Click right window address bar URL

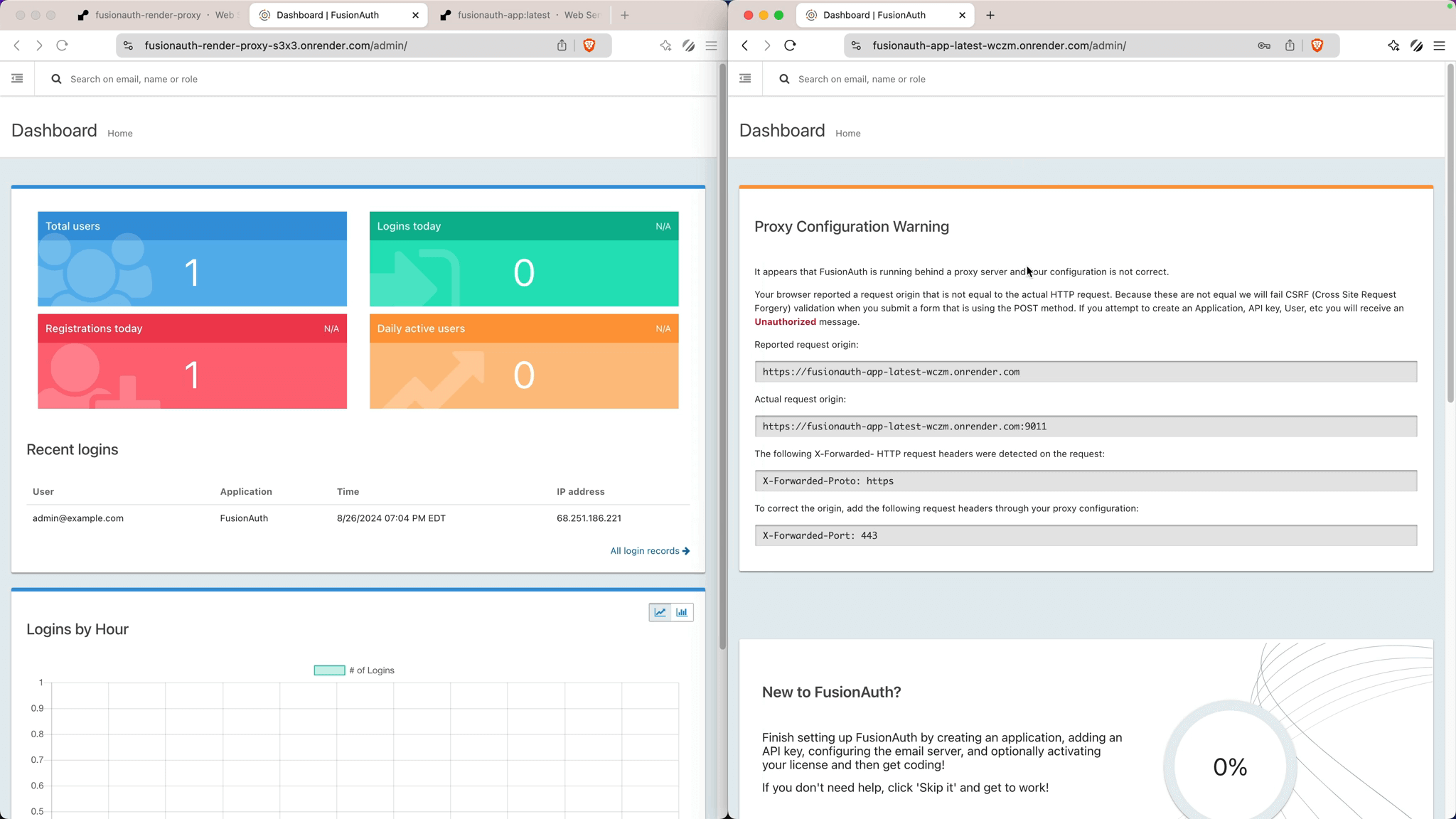click(999, 45)
